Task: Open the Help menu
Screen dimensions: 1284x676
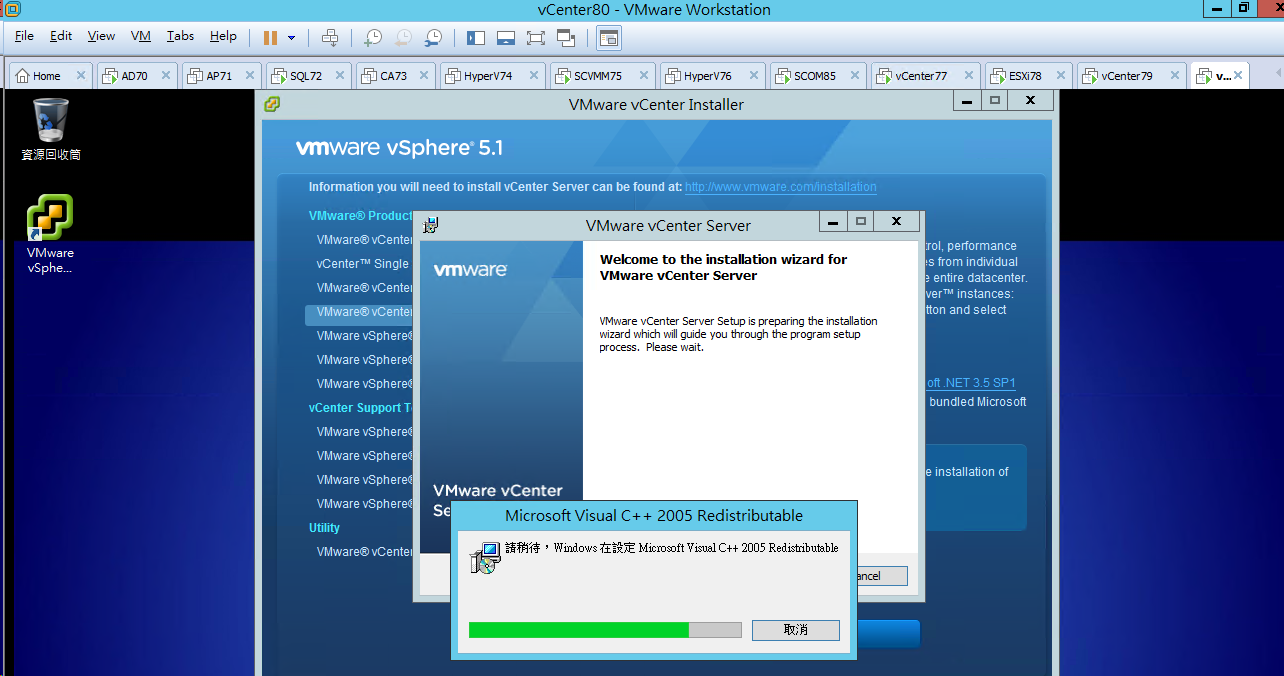Action: click(x=223, y=36)
